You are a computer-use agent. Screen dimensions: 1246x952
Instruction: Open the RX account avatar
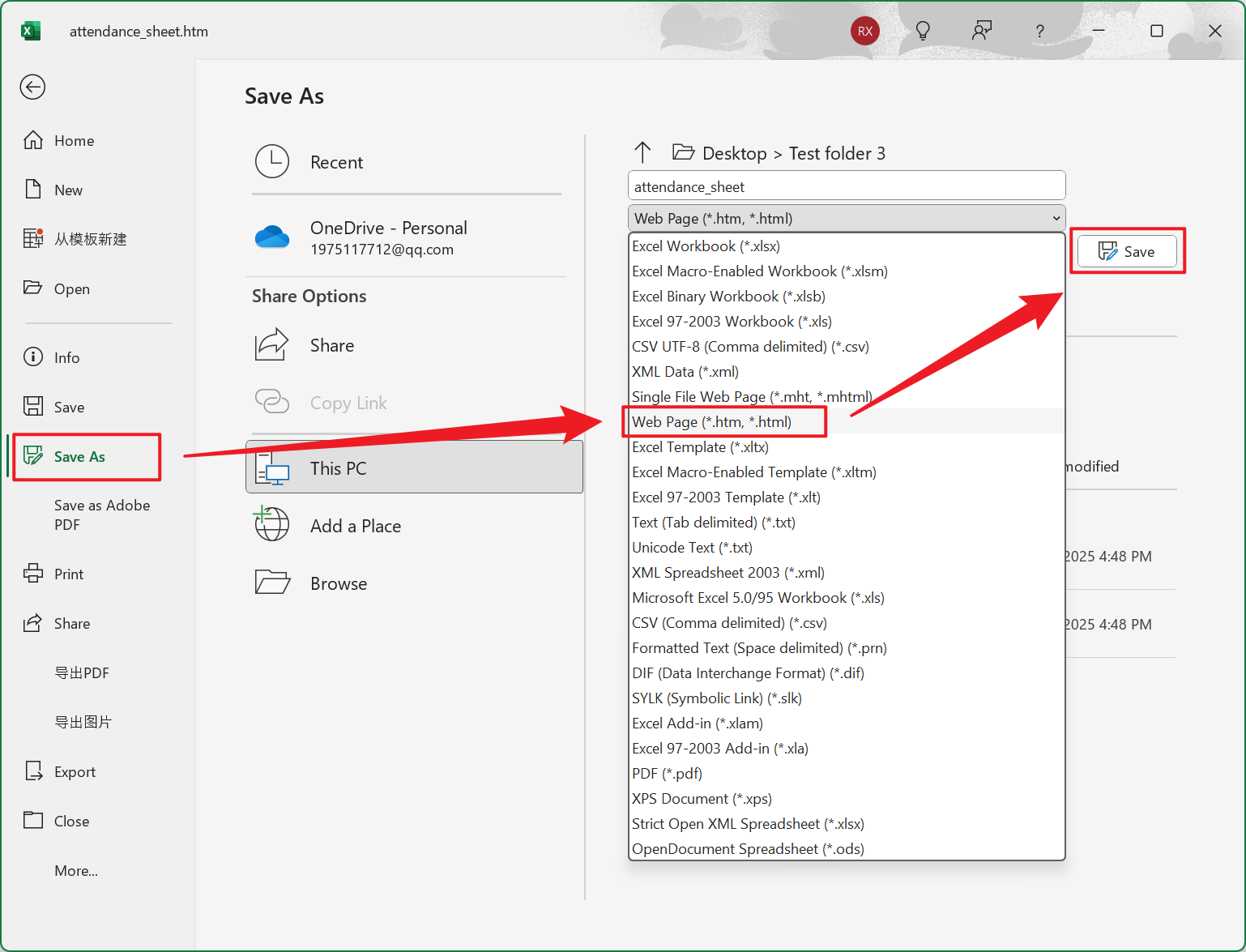[864, 31]
